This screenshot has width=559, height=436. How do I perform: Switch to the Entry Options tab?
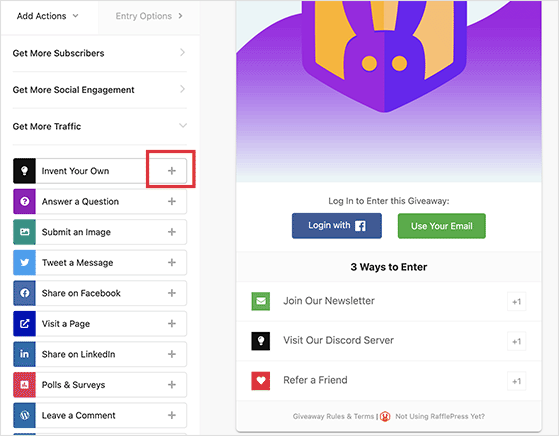tap(149, 16)
